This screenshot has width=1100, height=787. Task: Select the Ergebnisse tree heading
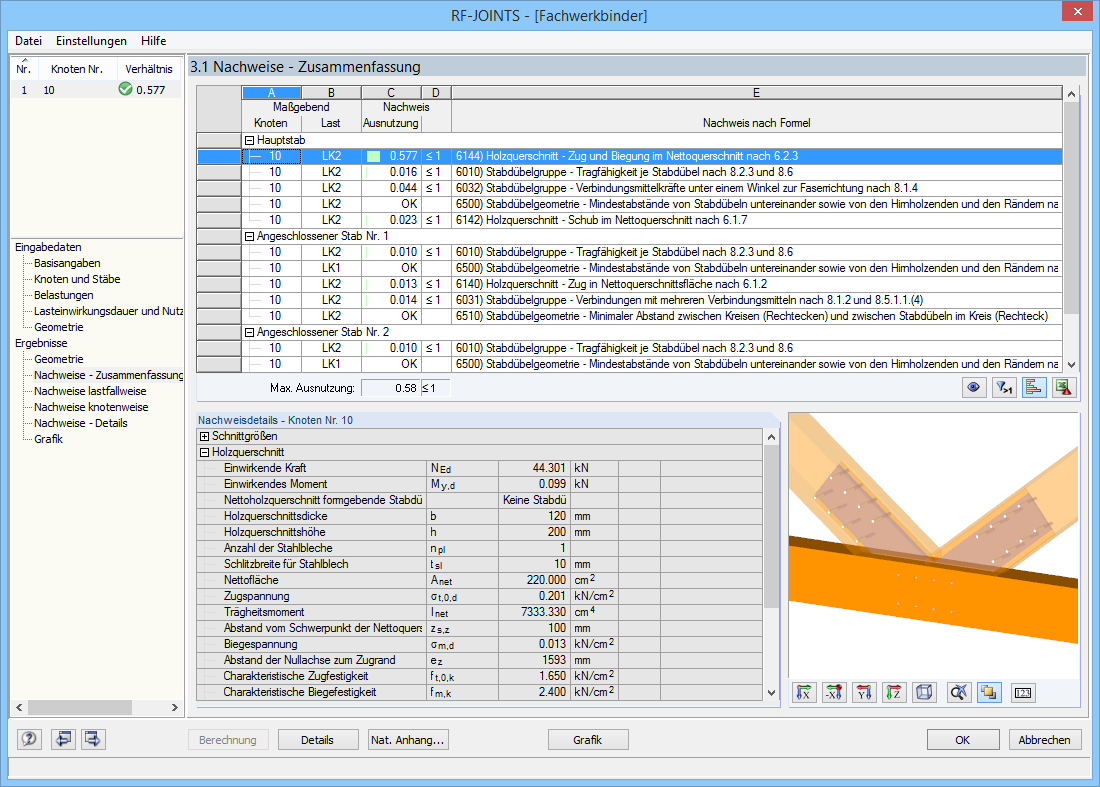pos(41,343)
